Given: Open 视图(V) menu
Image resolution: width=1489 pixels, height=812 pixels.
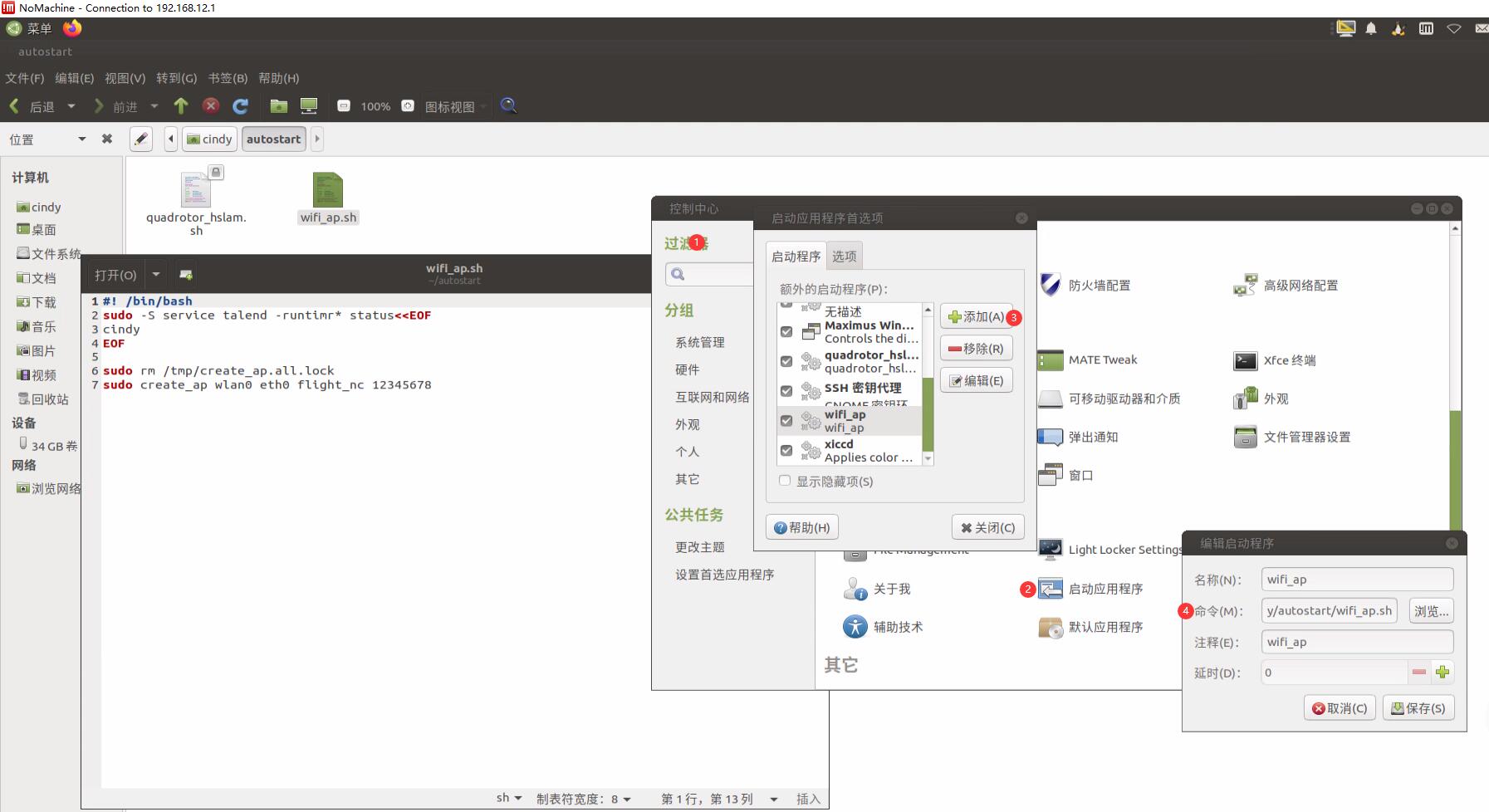Looking at the screenshot, I should 125,78.
